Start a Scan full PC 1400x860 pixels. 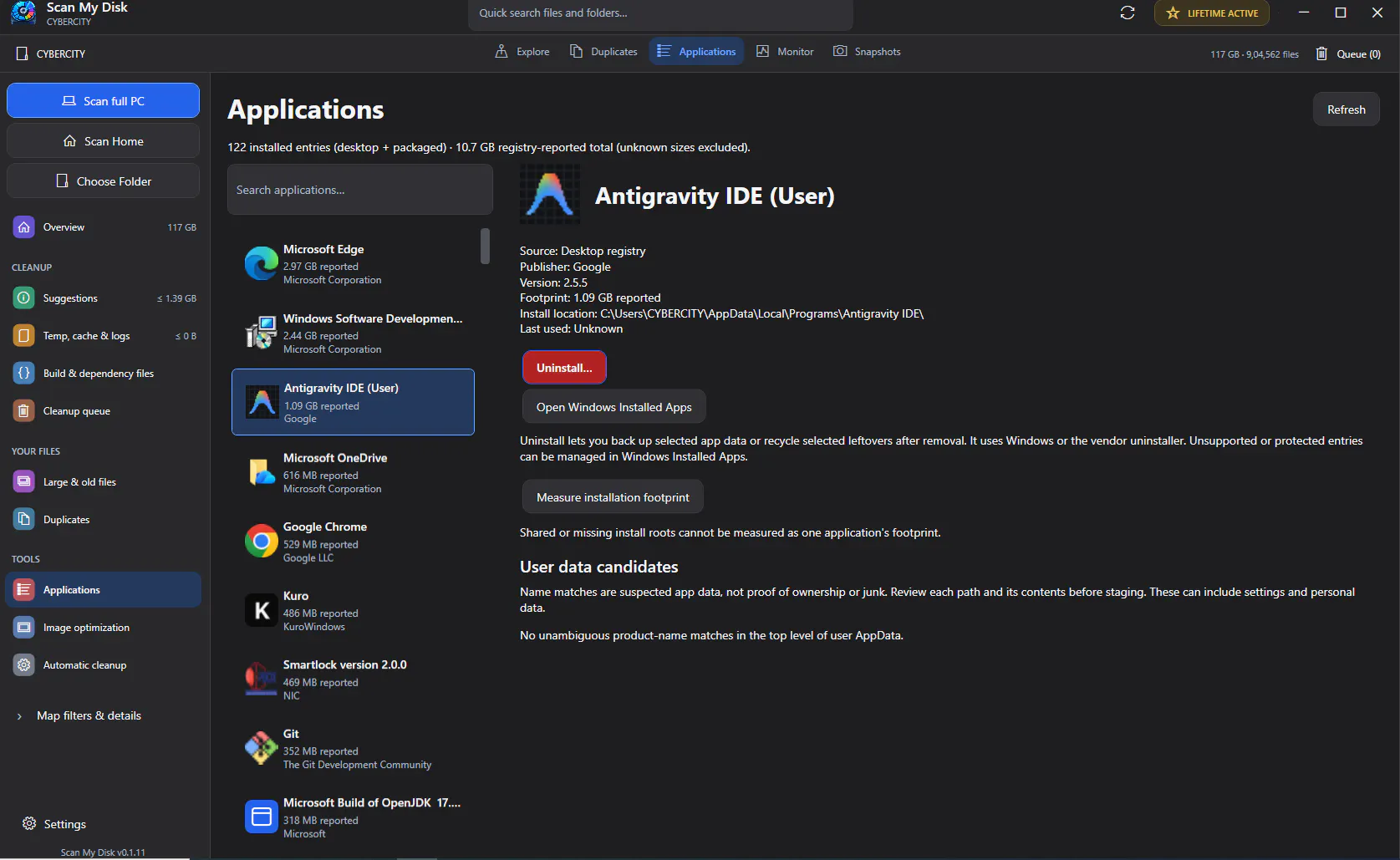(103, 100)
